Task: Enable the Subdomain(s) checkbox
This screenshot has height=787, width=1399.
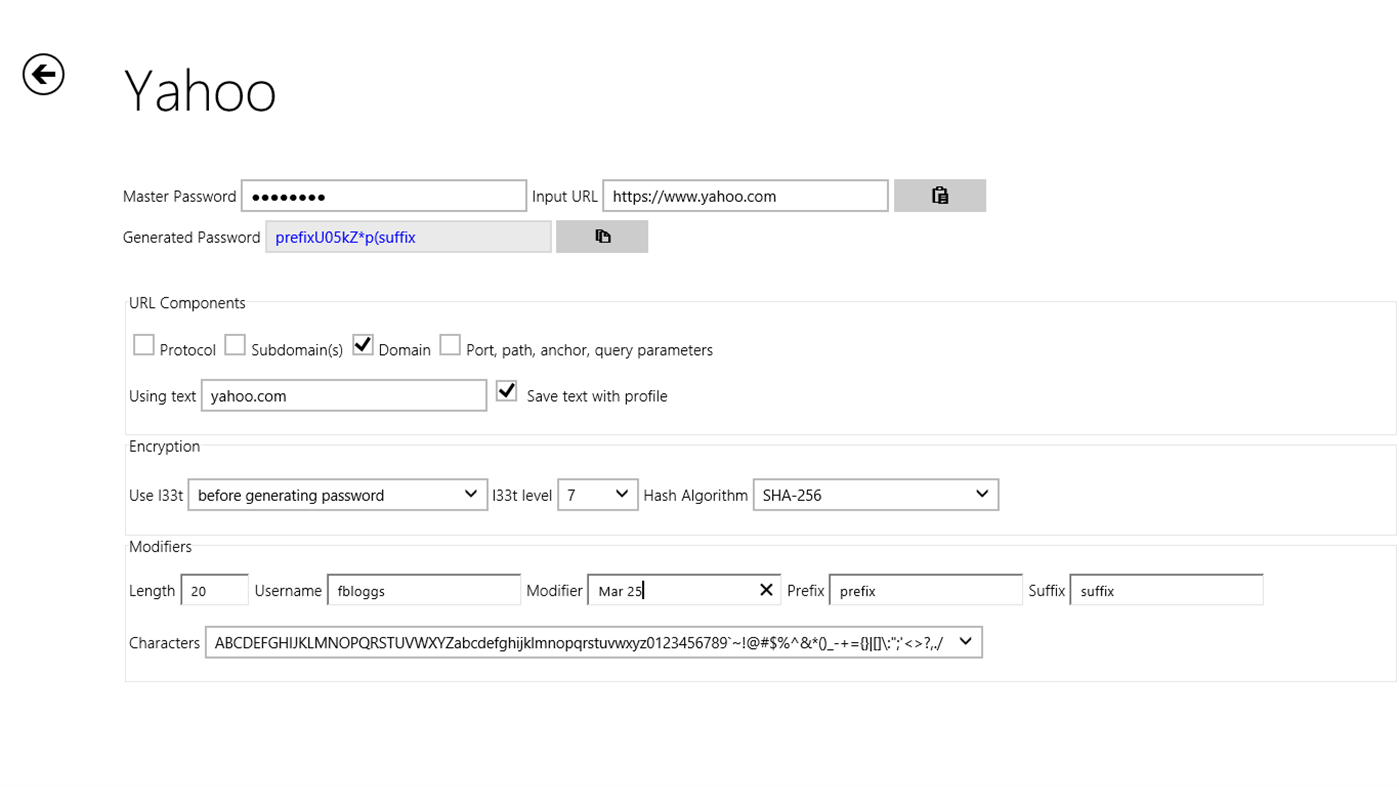Action: (235, 344)
